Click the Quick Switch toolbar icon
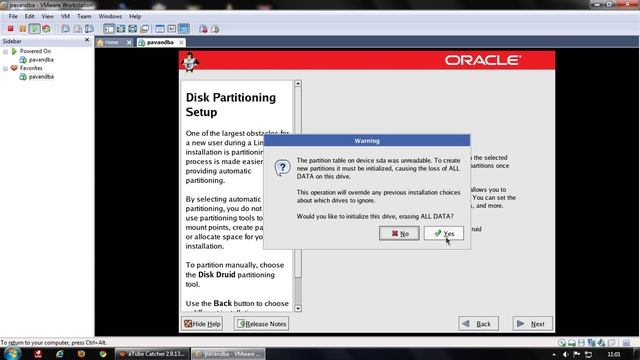The width and height of the screenshot is (640, 360). point(121,29)
